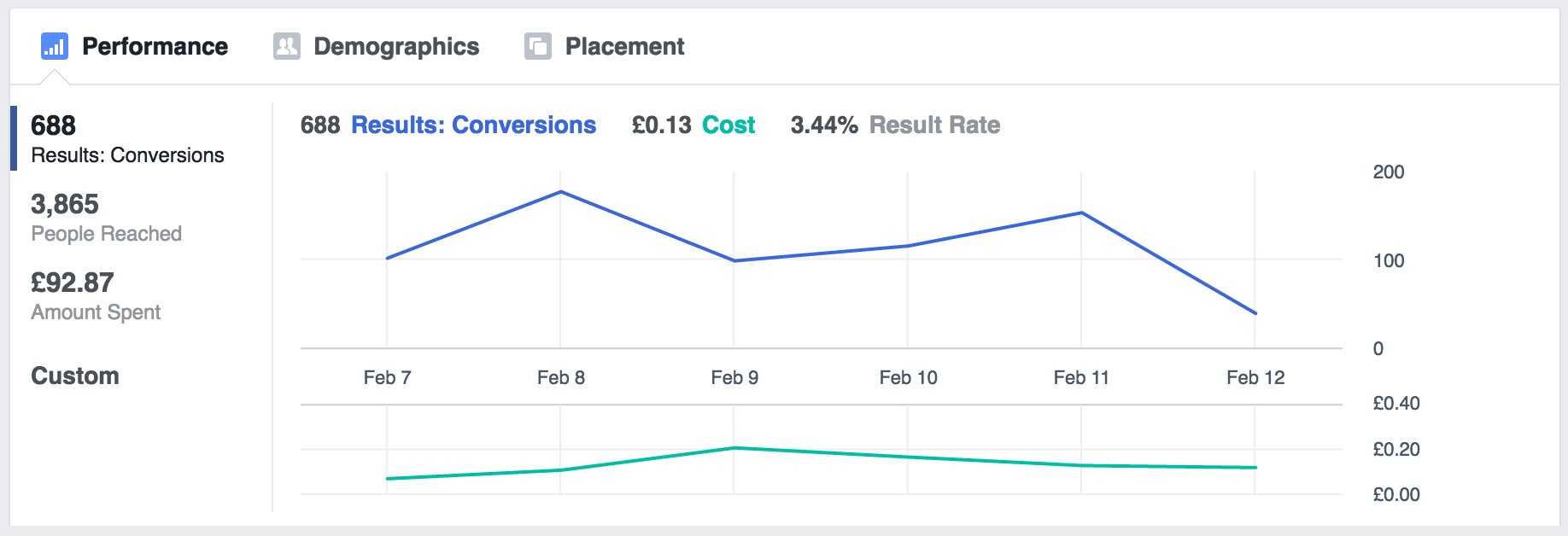Click the Feb 11 conversions data point
Viewport: 1568px width, 536px height.
tap(1081, 213)
